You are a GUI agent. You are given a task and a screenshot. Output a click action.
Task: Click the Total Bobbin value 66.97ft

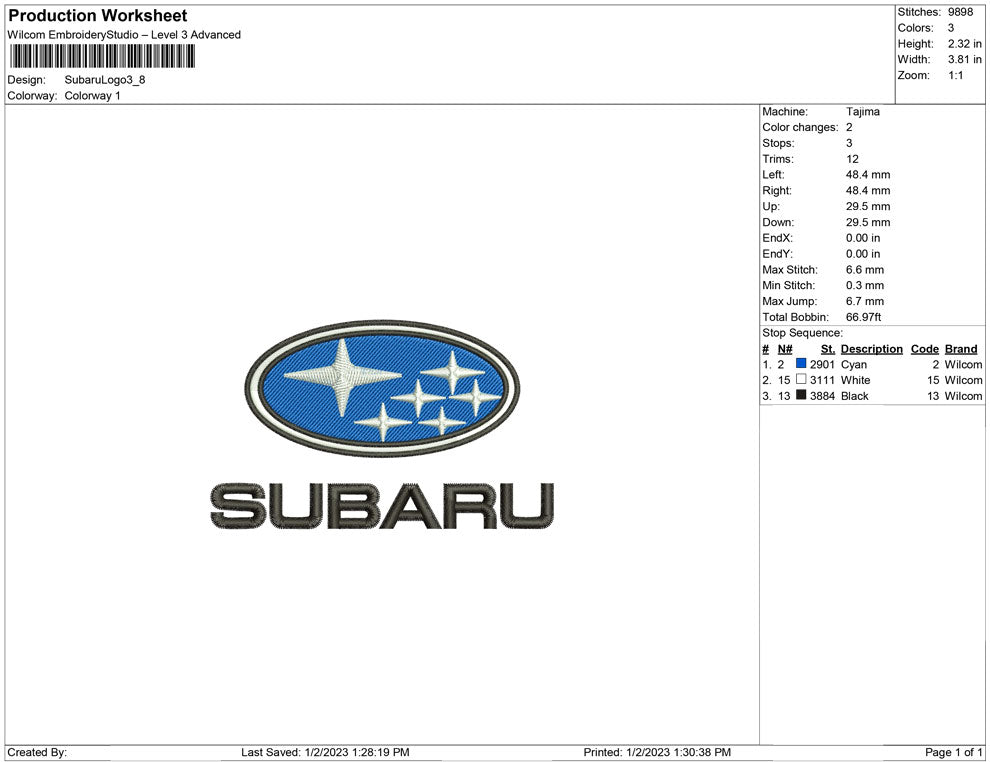864,317
